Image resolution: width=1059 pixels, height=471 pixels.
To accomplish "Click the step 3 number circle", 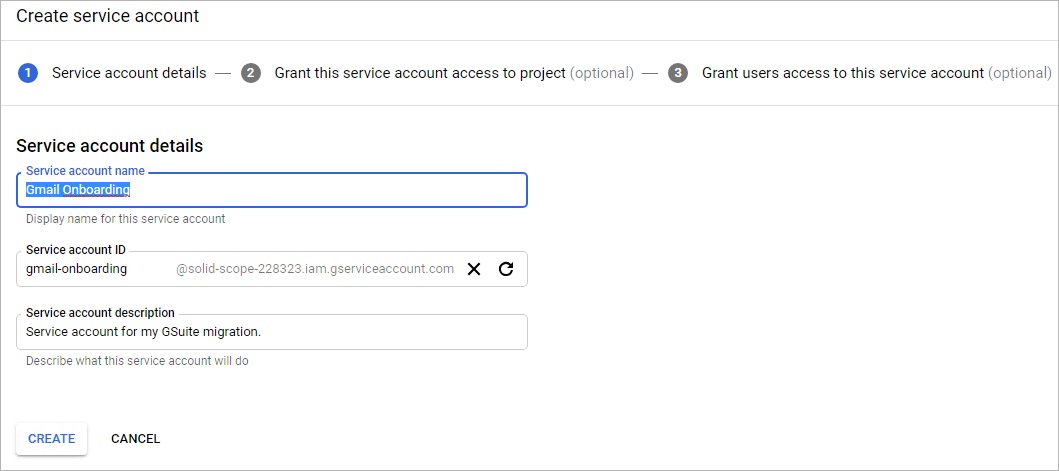I will 678,73.
